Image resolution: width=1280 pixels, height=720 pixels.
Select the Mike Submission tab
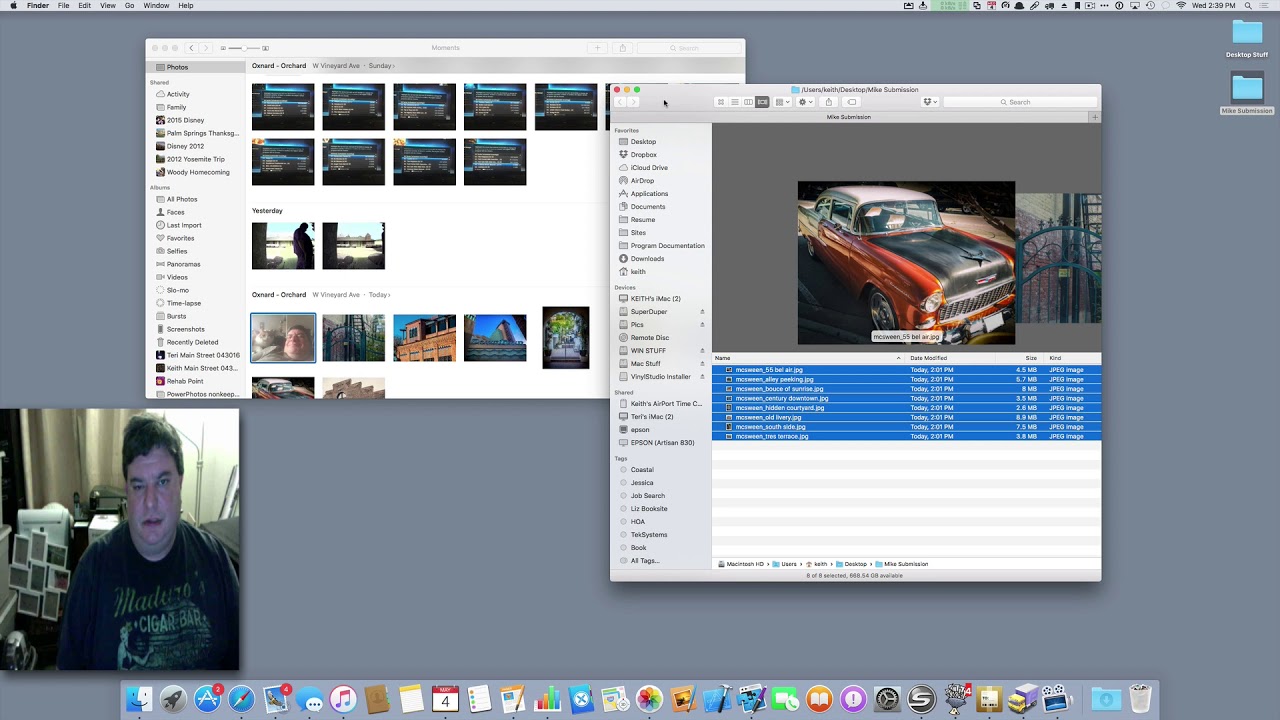pos(849,117)
